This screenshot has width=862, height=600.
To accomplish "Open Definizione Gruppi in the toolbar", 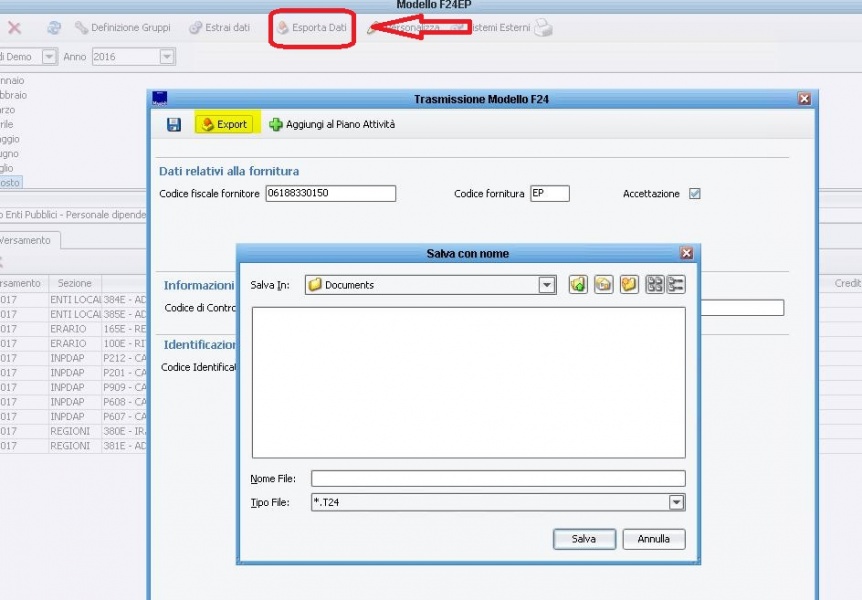I will coord(123,27).
